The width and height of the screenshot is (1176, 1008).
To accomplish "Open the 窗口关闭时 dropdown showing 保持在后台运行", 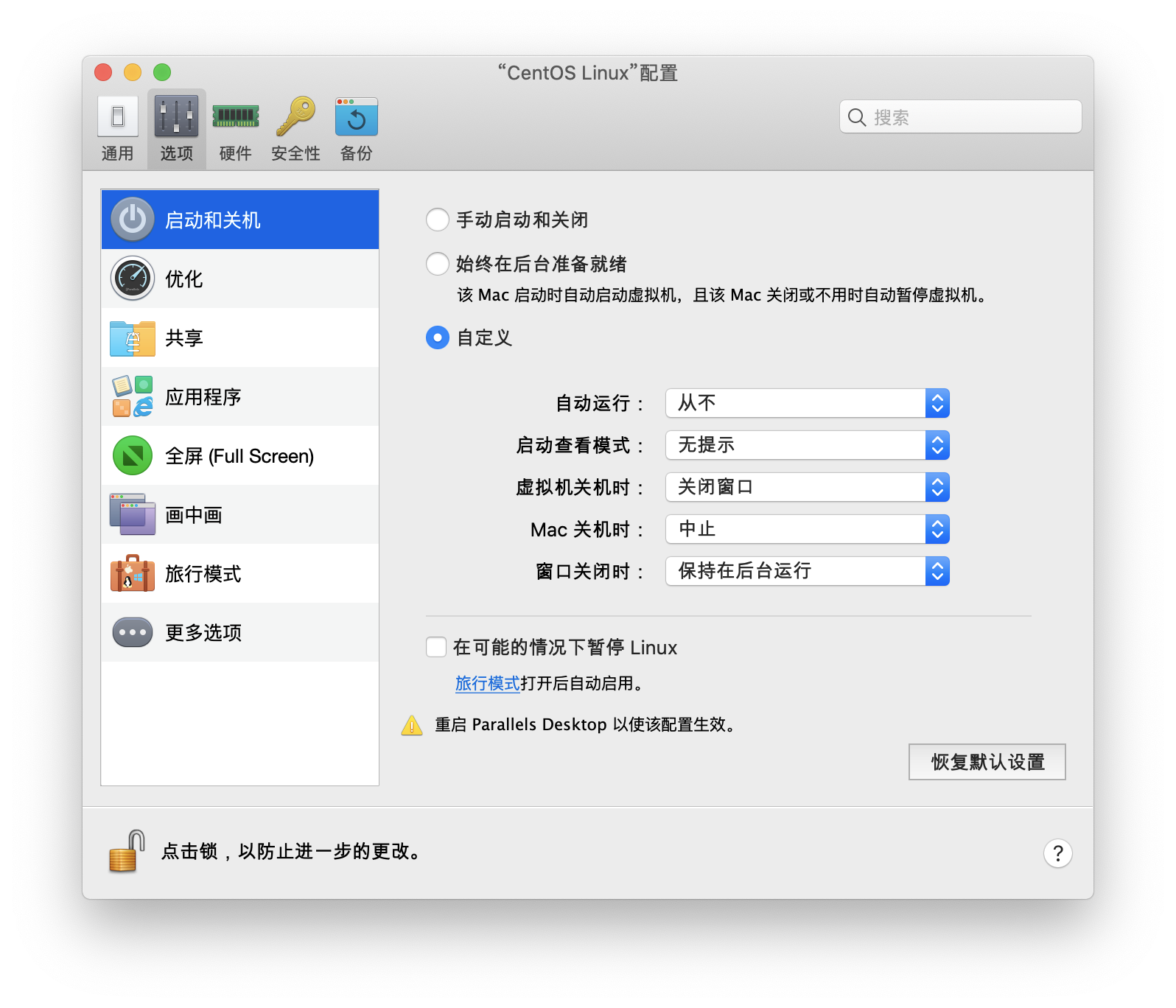I will click(808, 571).
